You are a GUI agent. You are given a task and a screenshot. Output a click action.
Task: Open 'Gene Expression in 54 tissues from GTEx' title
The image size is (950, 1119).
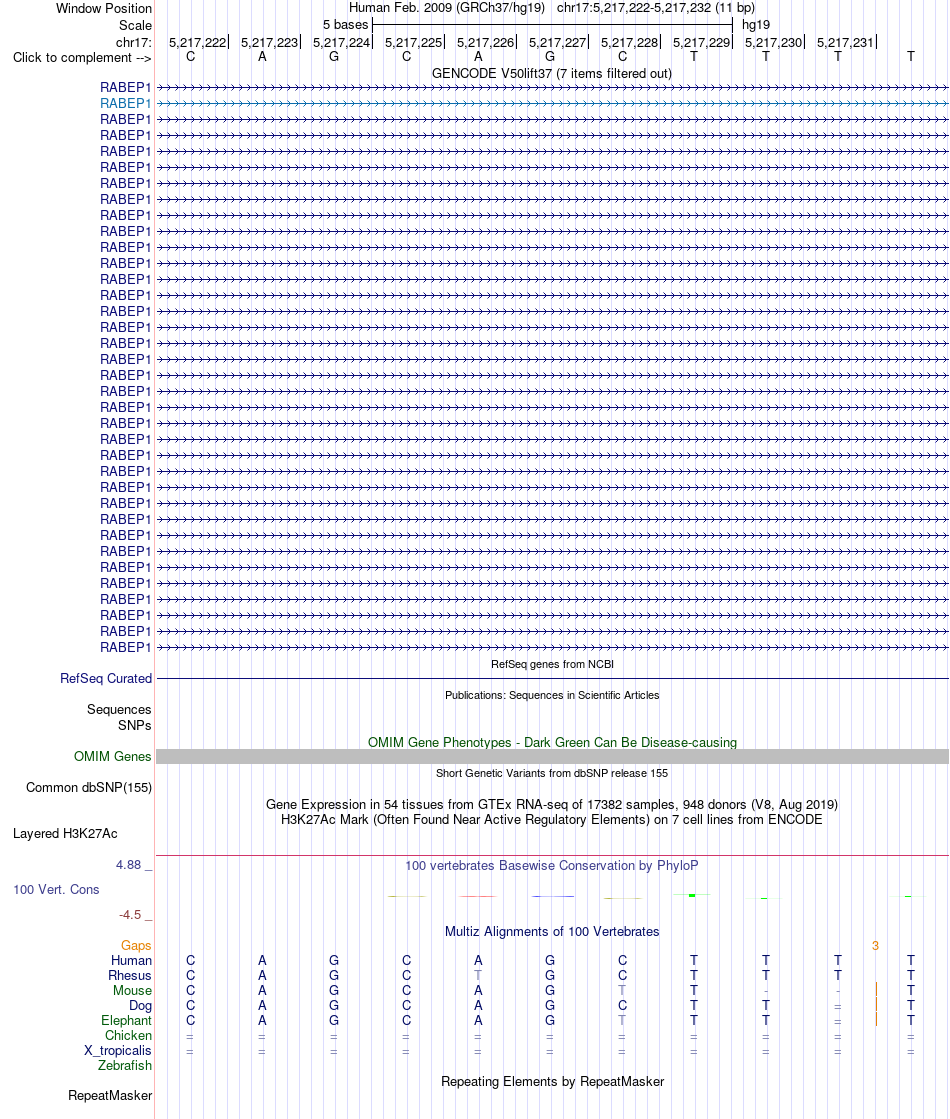[552, 804]
